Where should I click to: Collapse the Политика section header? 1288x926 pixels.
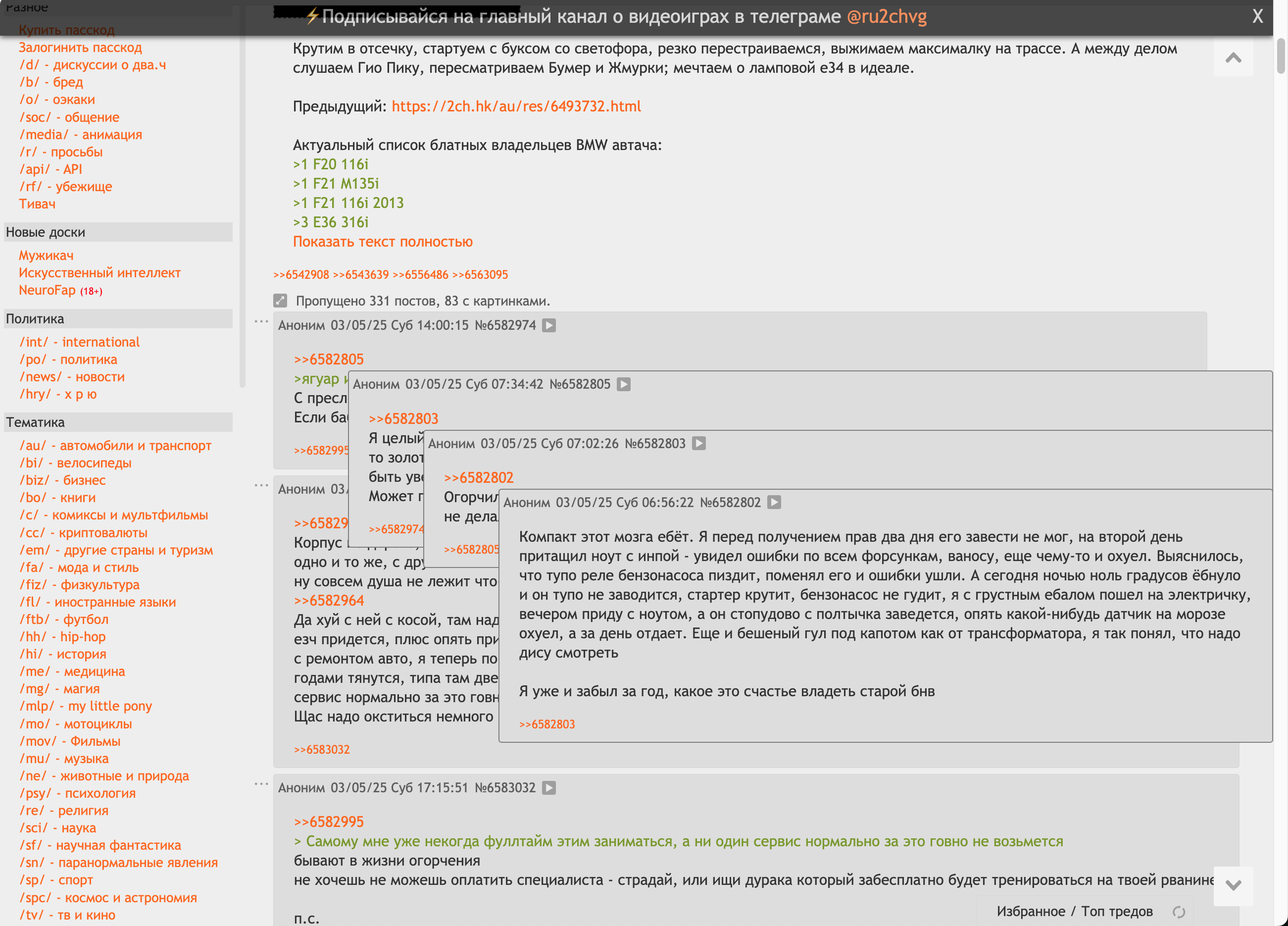pos(118,319)
